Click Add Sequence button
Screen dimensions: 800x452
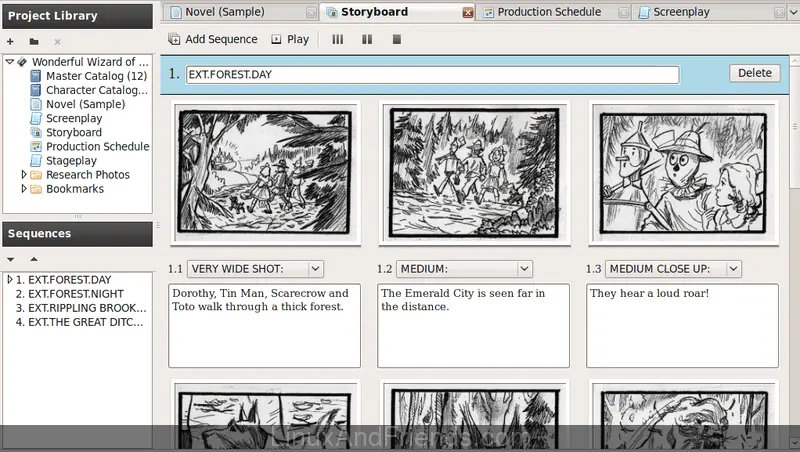[x=213, y=39]
